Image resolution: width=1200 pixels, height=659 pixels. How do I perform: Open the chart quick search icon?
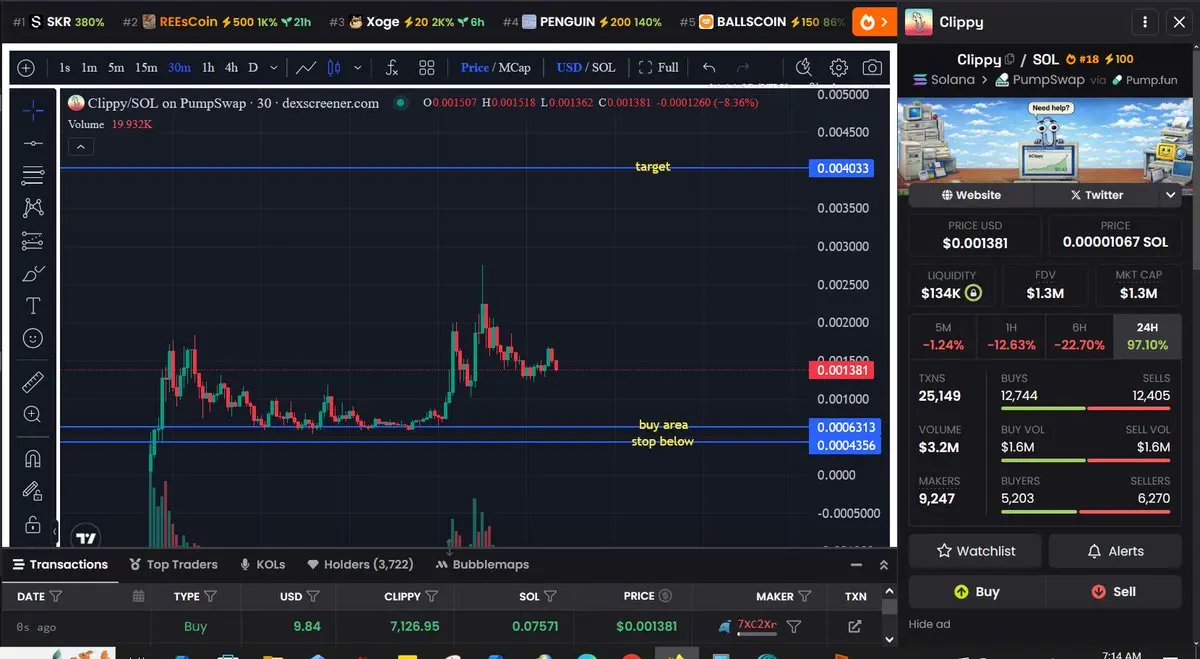[804, 68]
